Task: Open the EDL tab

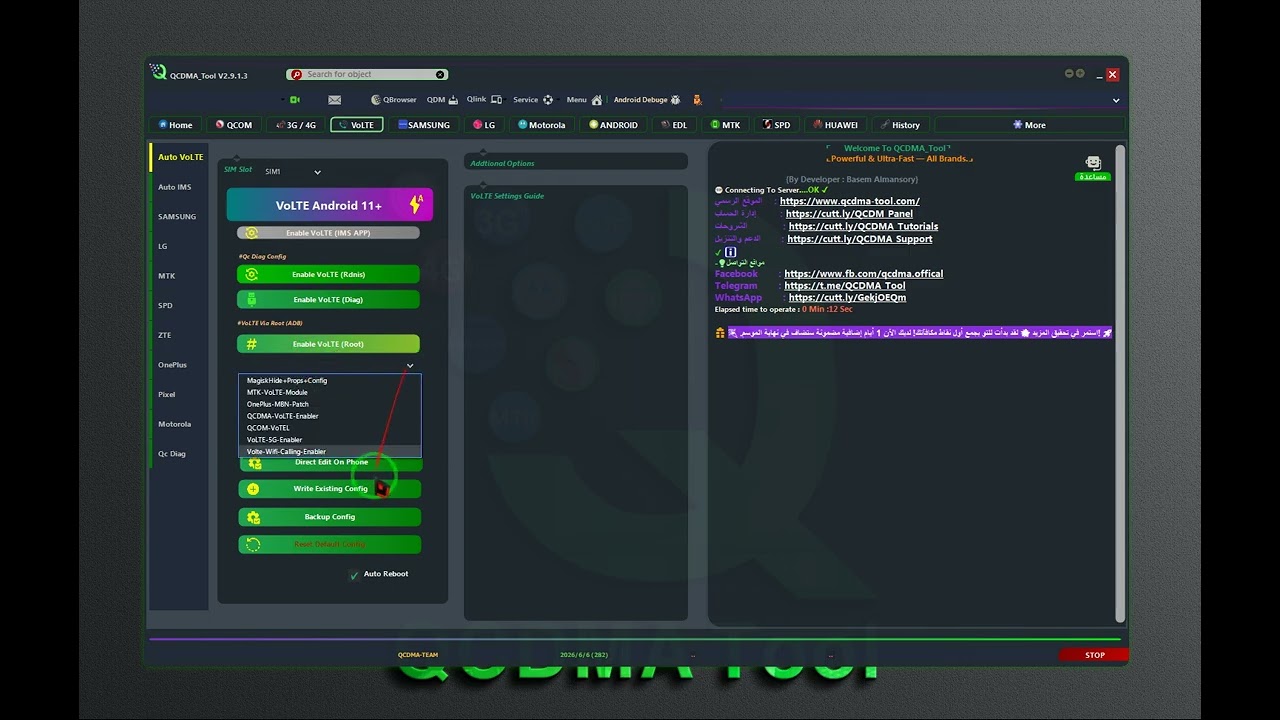Action: (x=674, y=125)
